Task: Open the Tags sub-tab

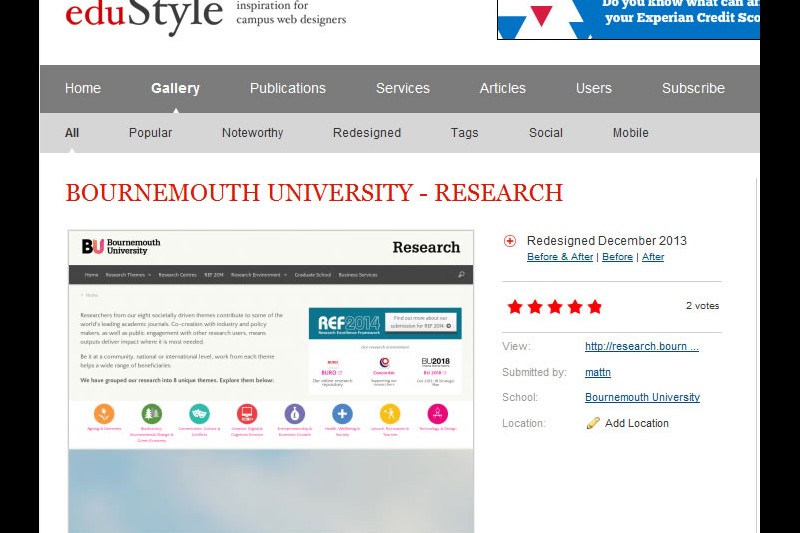Action: pyautogui.click(x=464, y=133)
